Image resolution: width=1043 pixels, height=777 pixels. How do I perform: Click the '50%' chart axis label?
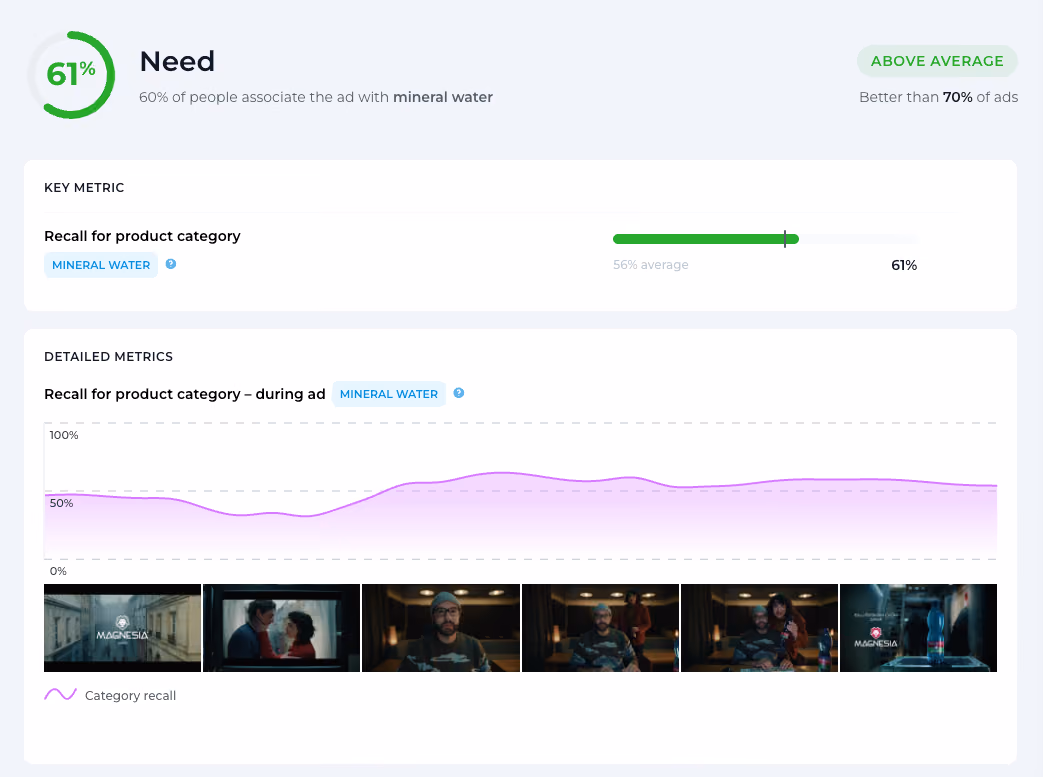61,503
